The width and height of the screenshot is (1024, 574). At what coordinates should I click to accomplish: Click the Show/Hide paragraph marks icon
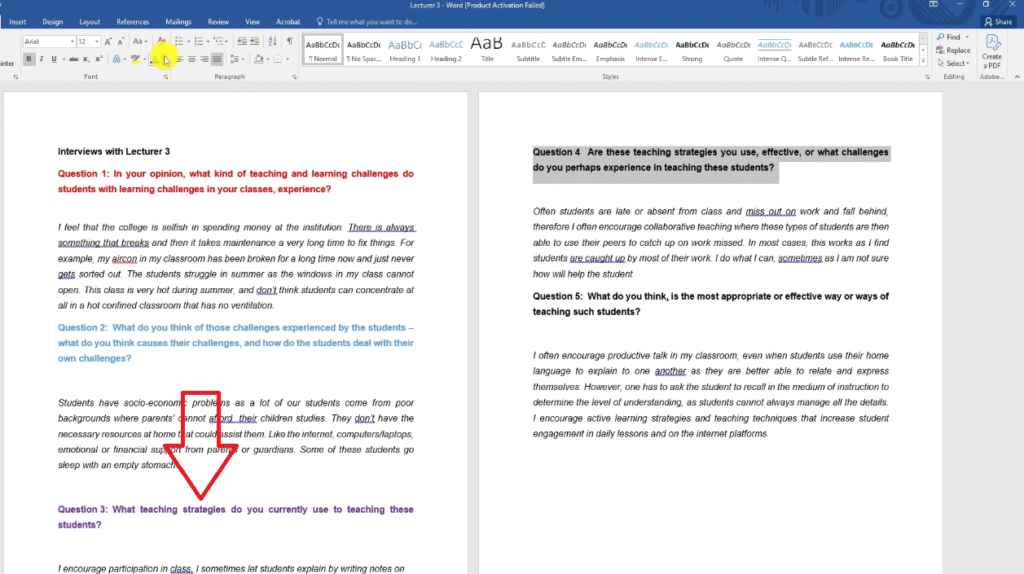point(290,41)
